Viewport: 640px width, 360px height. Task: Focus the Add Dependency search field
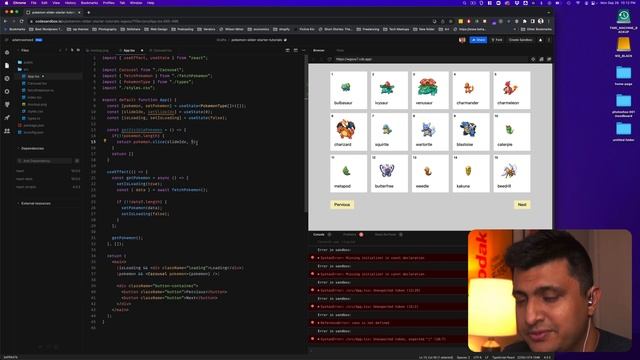click(45, 161)
